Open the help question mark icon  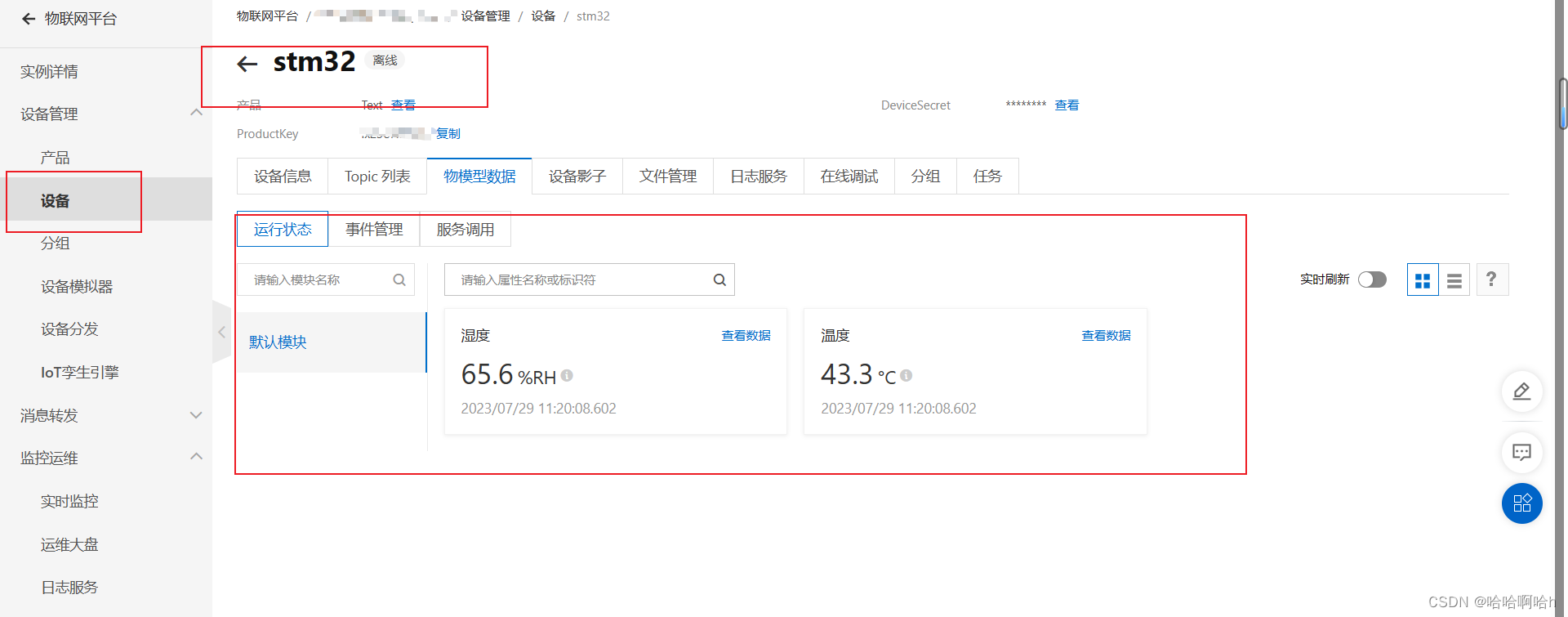coord(1491,279)
